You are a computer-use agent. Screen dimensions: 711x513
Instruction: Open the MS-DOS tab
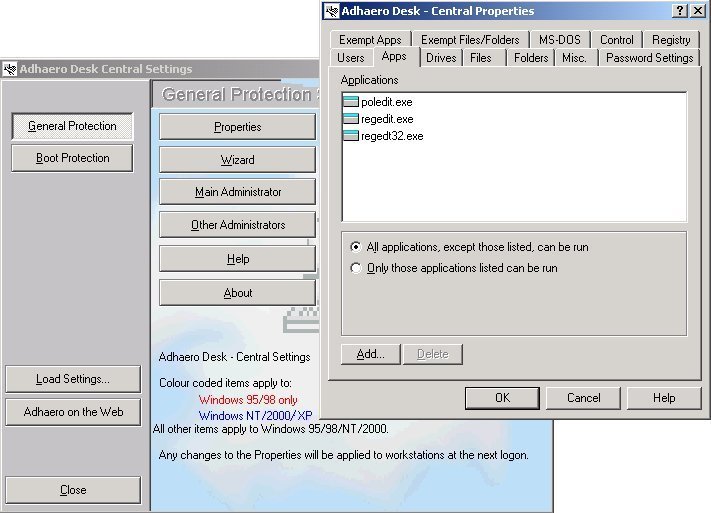[560, 39]
